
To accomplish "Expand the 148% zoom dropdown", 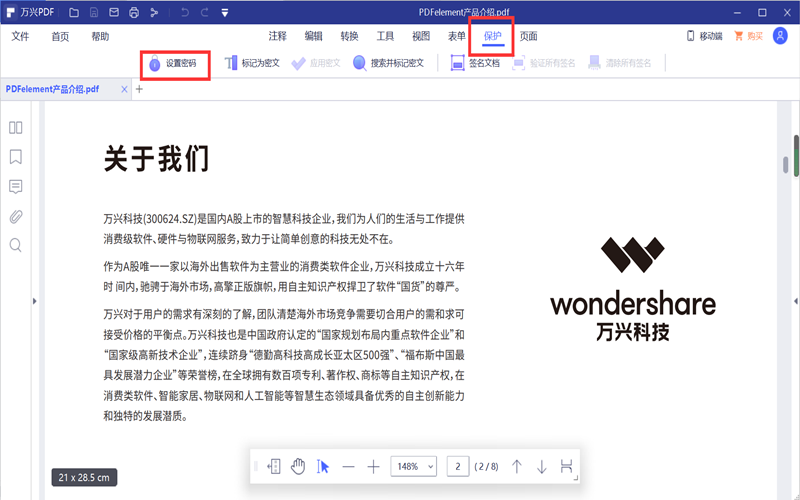I will point(414,466).
